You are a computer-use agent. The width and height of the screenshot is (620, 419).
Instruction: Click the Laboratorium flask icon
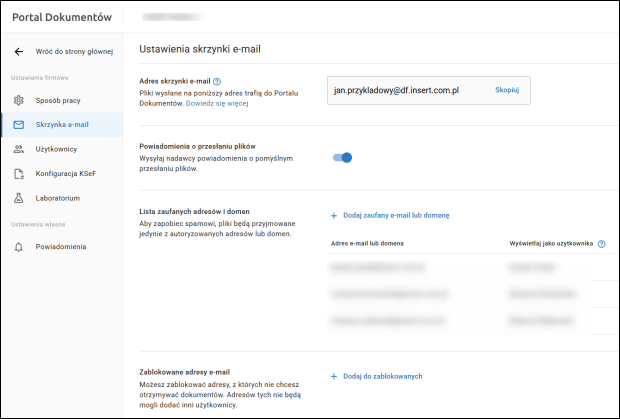(18, 198)
